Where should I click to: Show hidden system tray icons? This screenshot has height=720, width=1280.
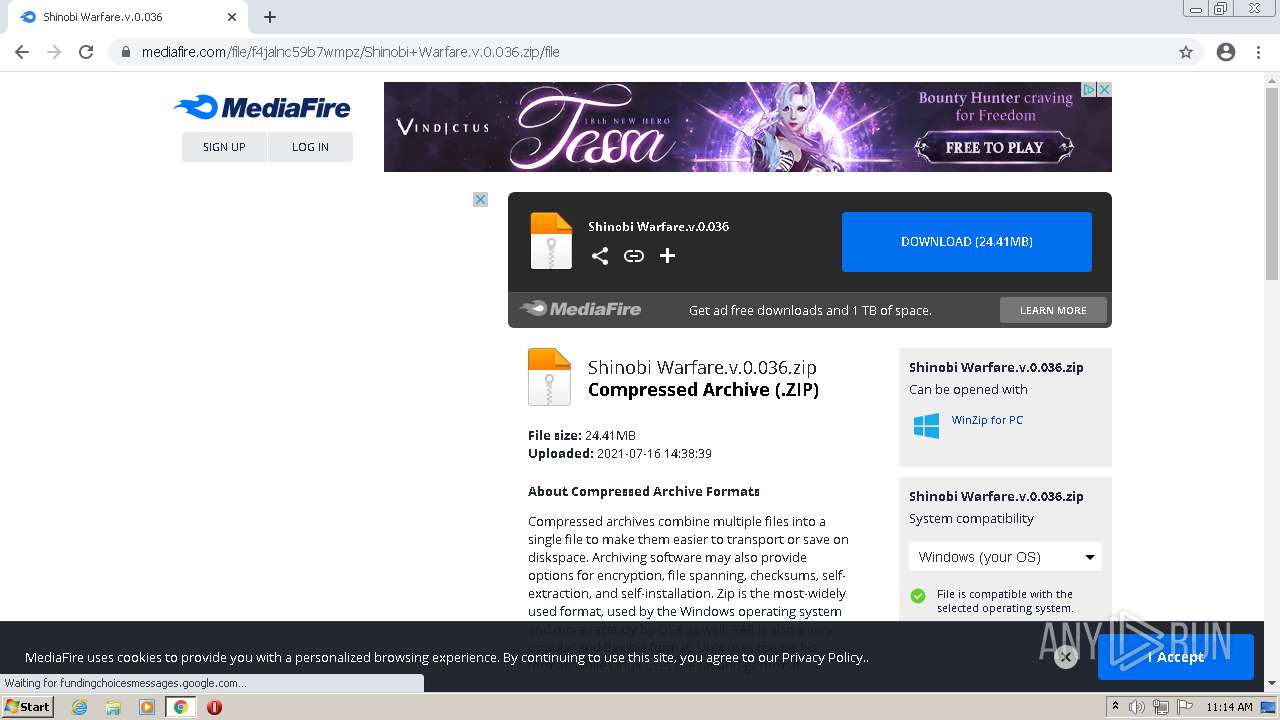point(1116,707)
